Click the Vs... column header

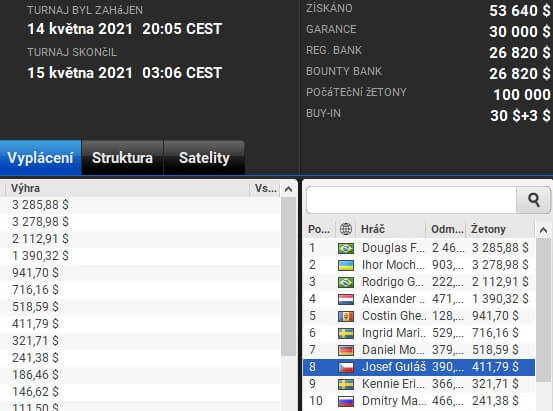265,188
